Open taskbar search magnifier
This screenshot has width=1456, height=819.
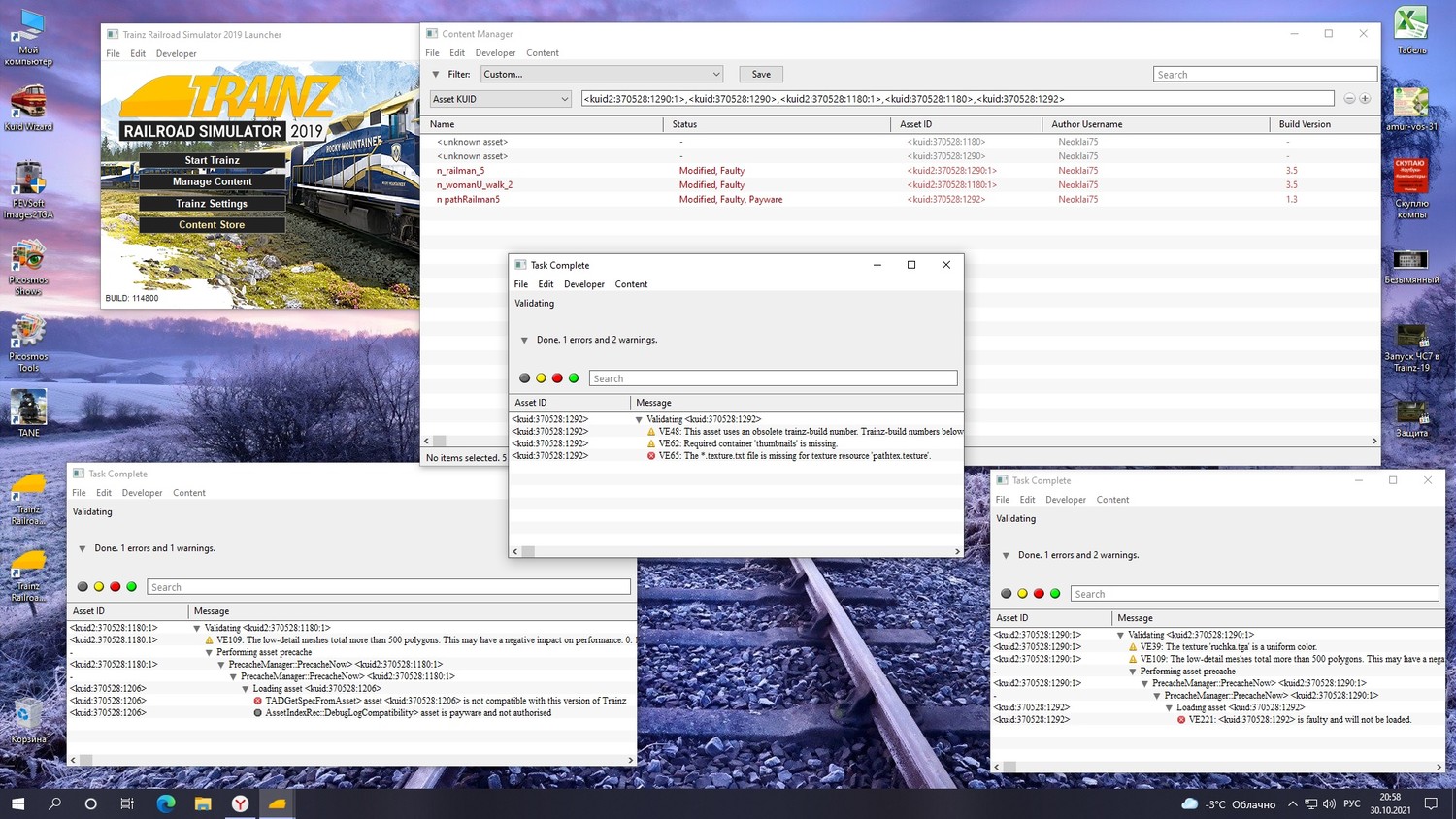(x=54, y=803)
